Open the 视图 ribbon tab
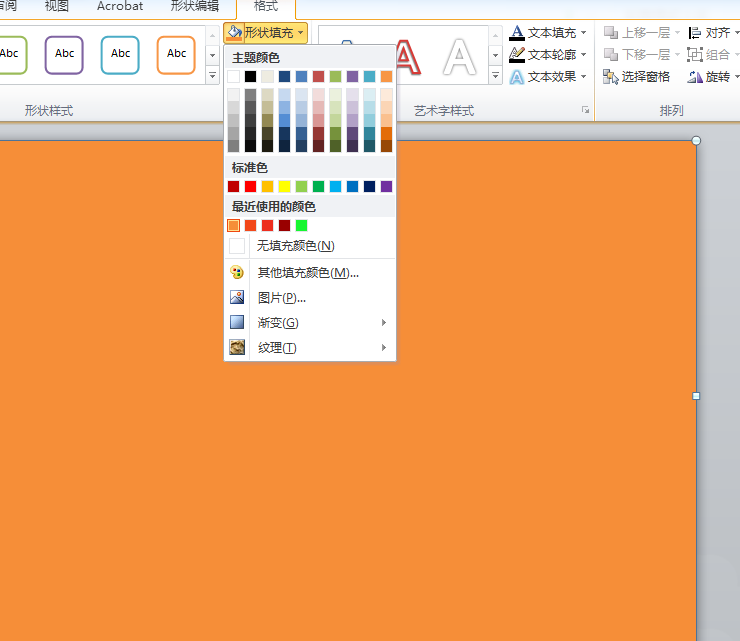The width and height of the screenshot is (740, 641). pos(57,6)
